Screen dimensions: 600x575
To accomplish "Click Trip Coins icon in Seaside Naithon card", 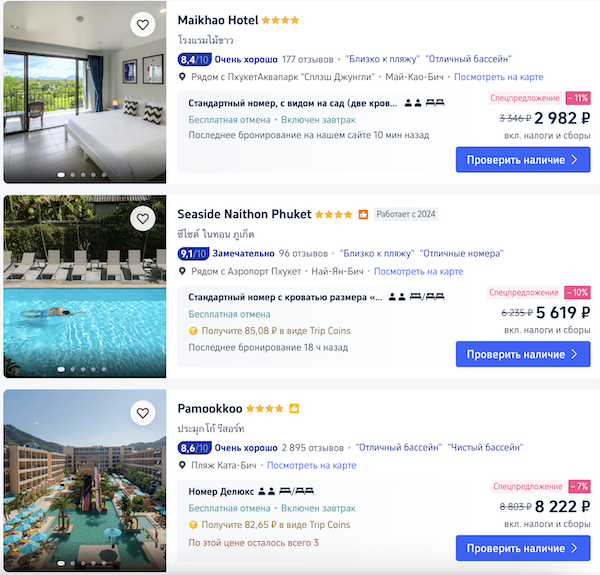I will click(x=193, y=331).
